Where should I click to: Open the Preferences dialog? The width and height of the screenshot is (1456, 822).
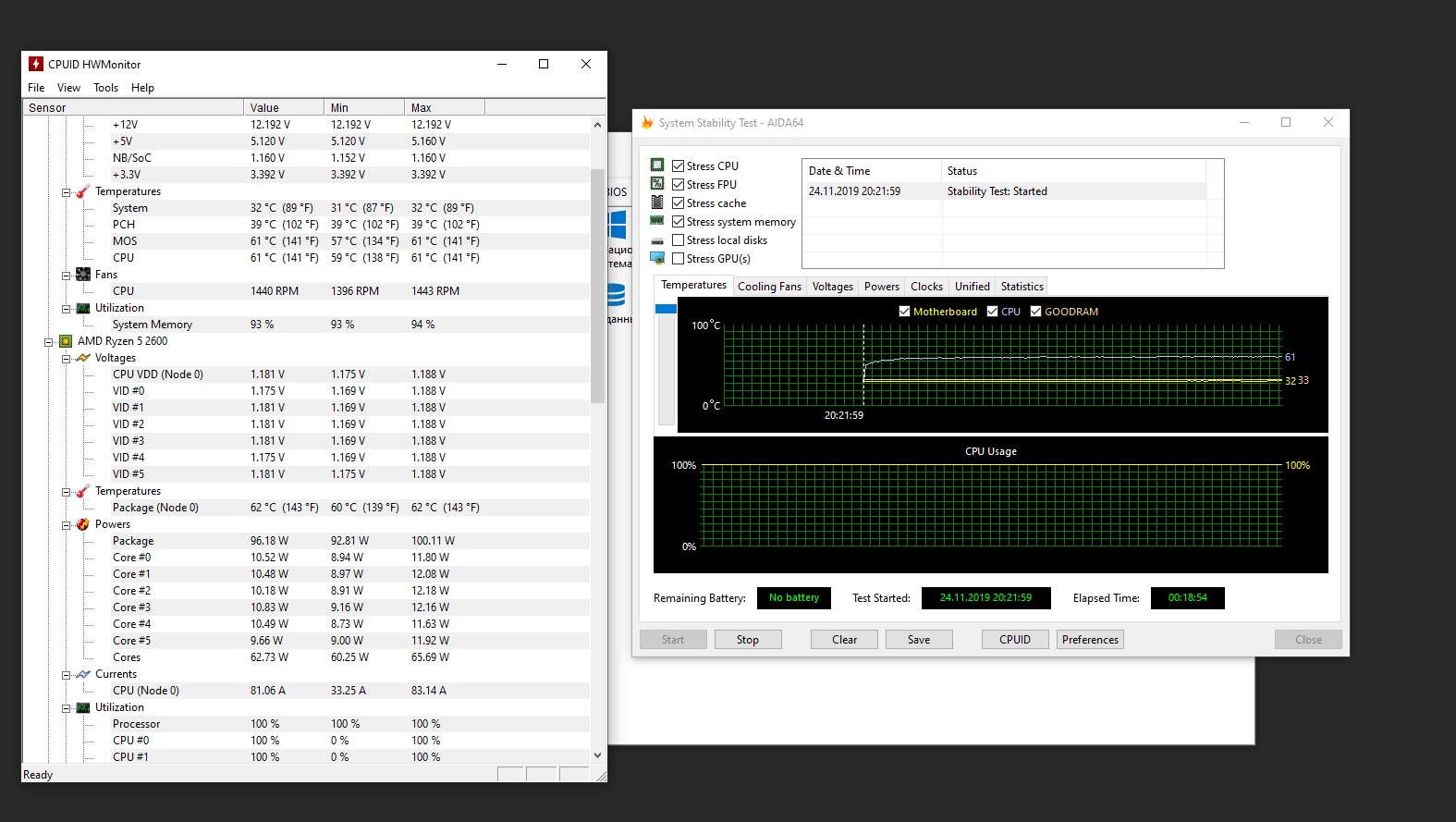(x=1090, y=640)
